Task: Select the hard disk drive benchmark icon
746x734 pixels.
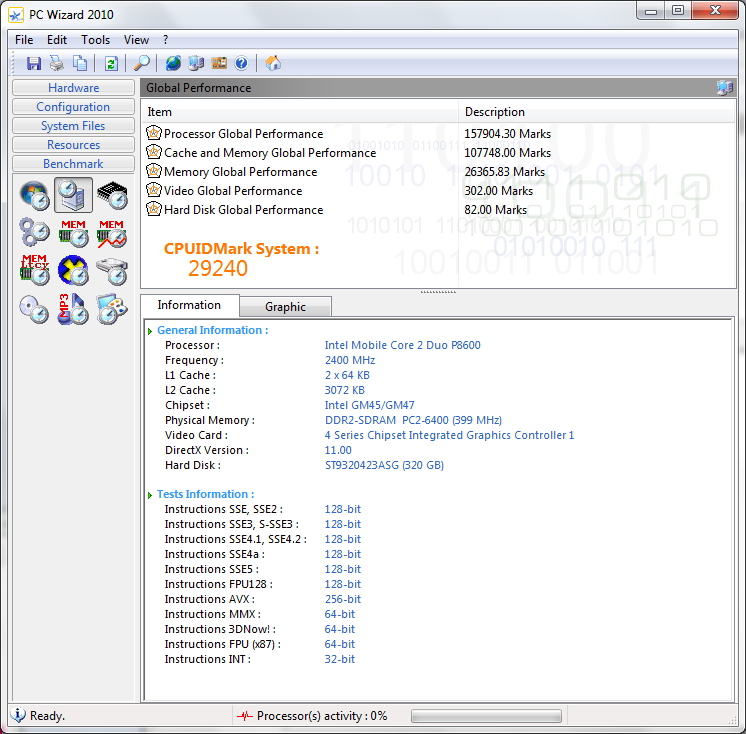Action: (112, 271)
